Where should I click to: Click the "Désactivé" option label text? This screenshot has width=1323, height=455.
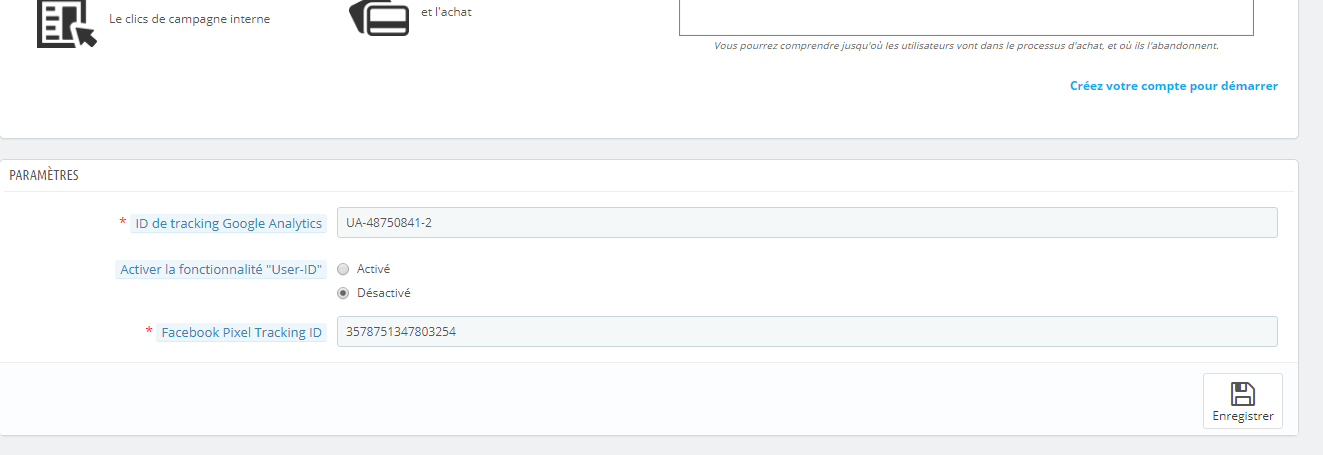[x=383, y=293]
